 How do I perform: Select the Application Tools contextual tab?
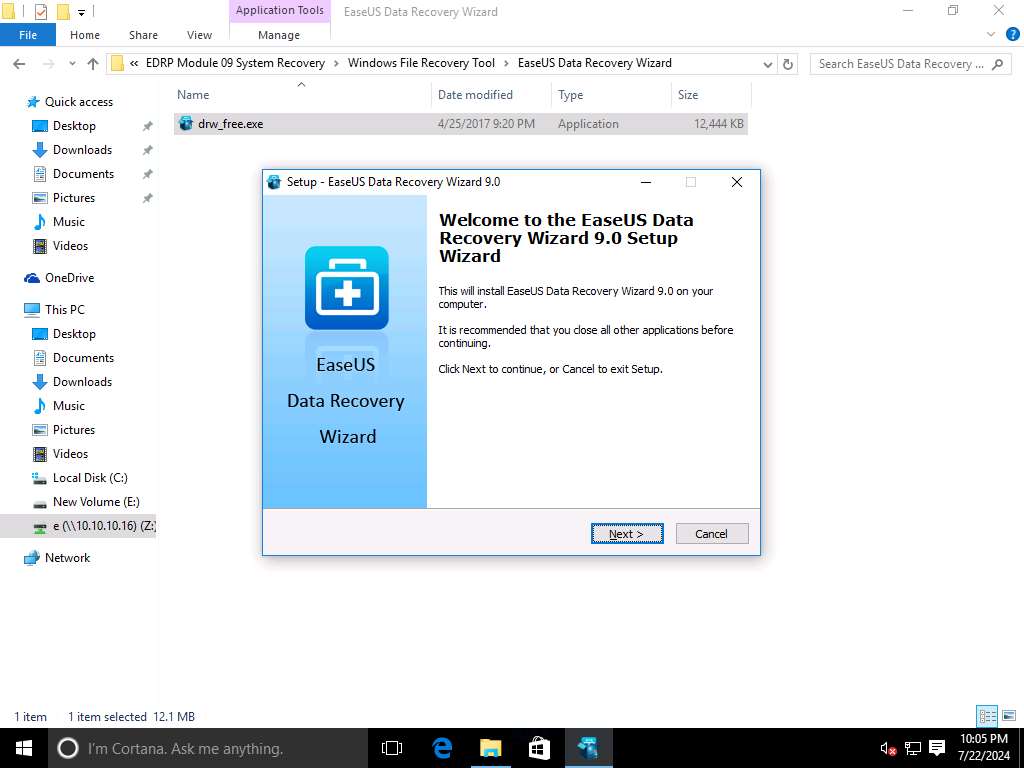coord(280,10)
